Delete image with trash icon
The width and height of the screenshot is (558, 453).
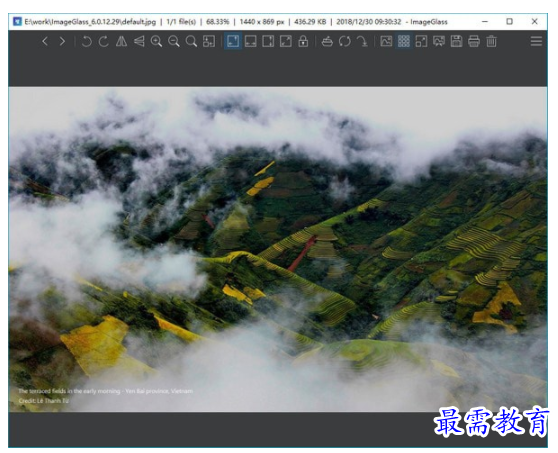coord(491,41)
